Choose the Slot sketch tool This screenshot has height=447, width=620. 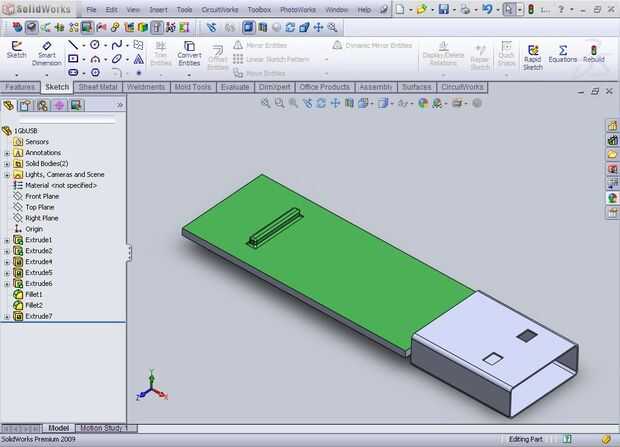point(73,72)
